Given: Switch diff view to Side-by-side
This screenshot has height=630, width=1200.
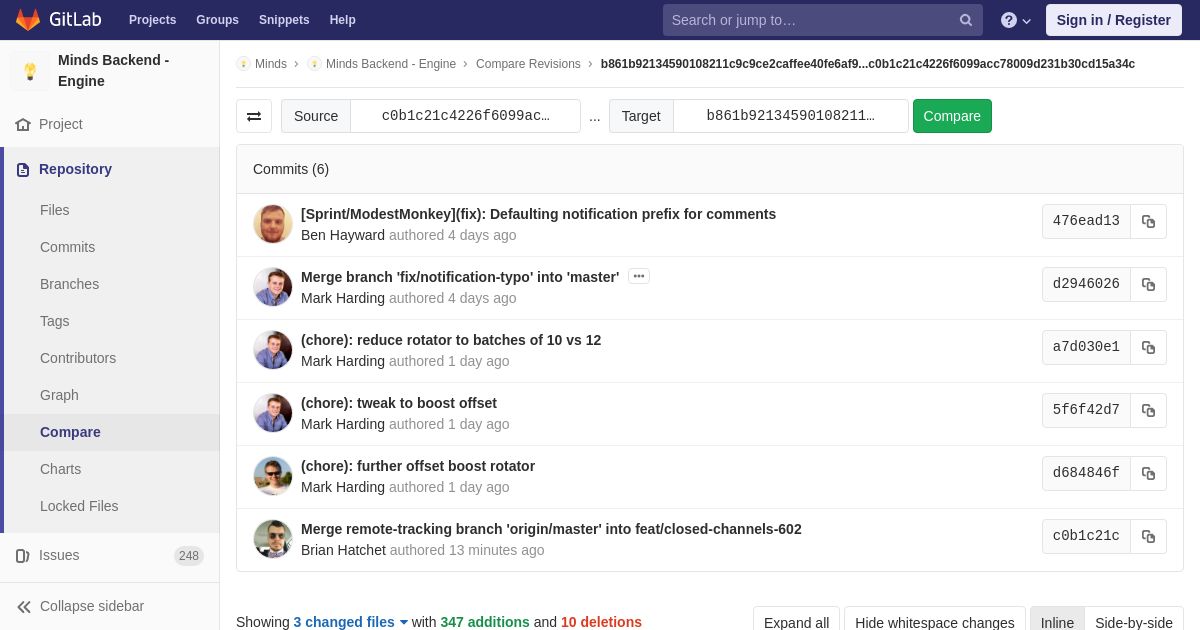Looking at the screenshot, I should click(x=1134, y=622).
